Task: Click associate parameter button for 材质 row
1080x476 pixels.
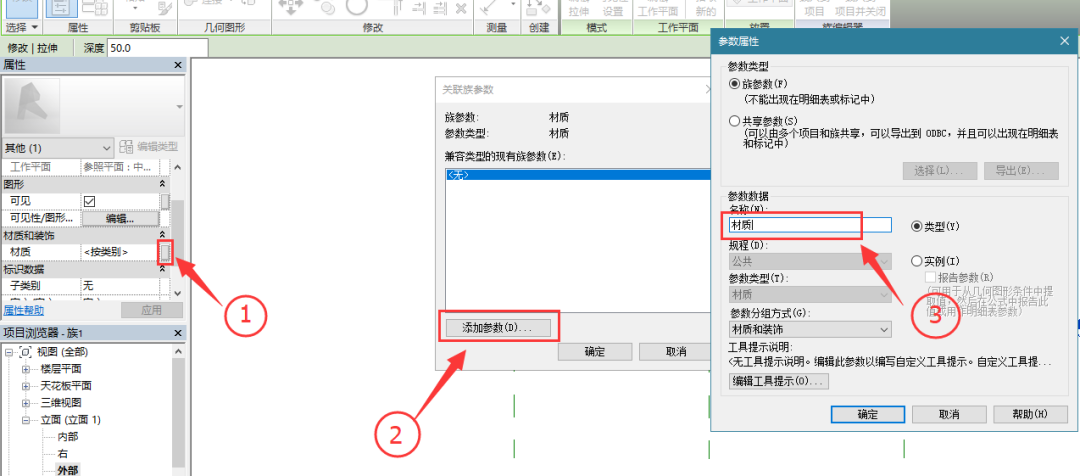Action: (x=165, y=252)
